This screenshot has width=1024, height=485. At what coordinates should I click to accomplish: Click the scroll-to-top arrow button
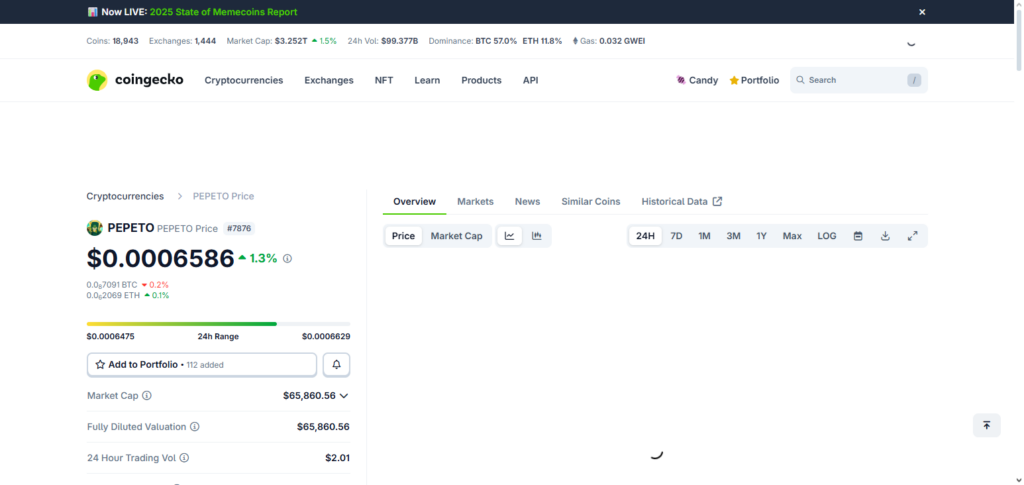coord(986,425)
